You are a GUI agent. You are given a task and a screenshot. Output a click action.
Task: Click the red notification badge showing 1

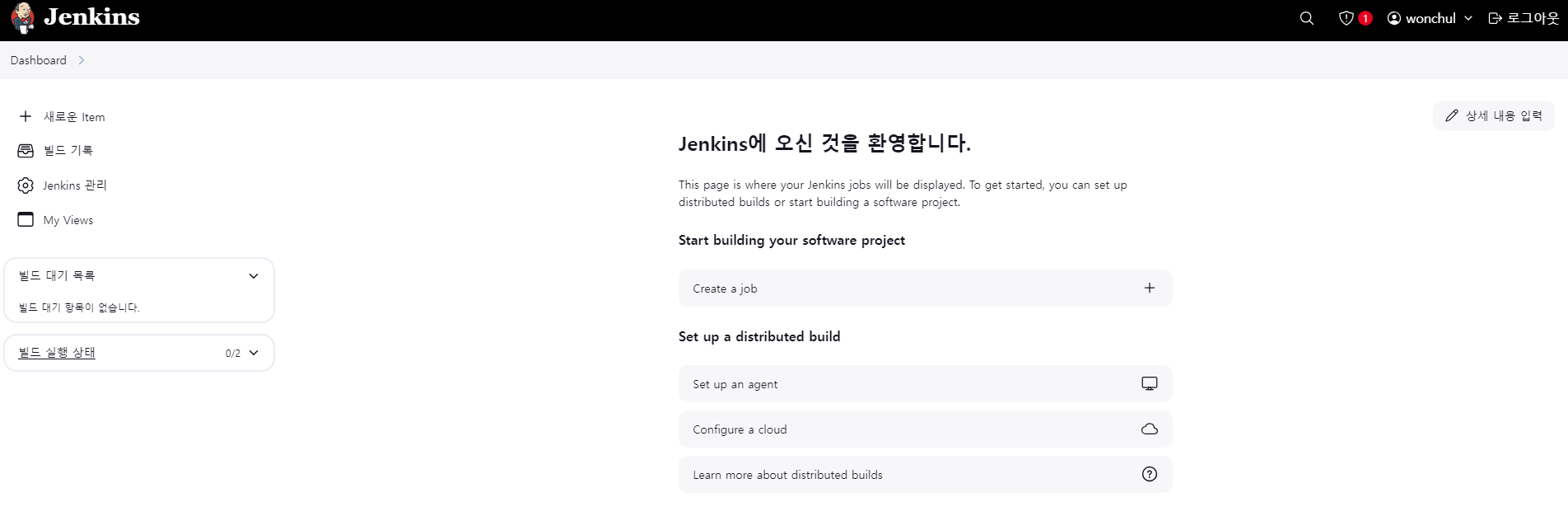click(x=1365, y=18)
